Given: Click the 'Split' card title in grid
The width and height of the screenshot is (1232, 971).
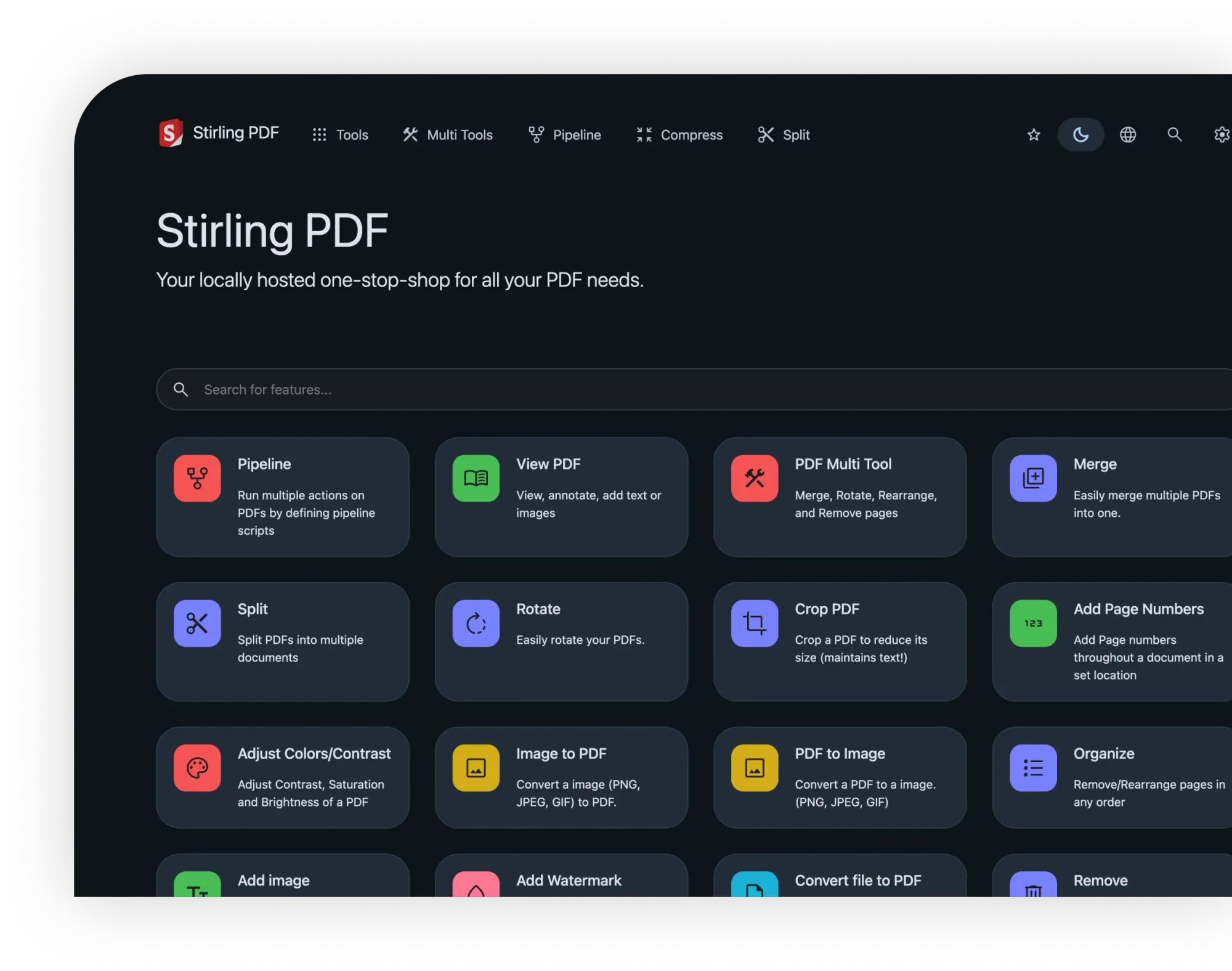Looking at the screenshot, I should click(253, 609).
